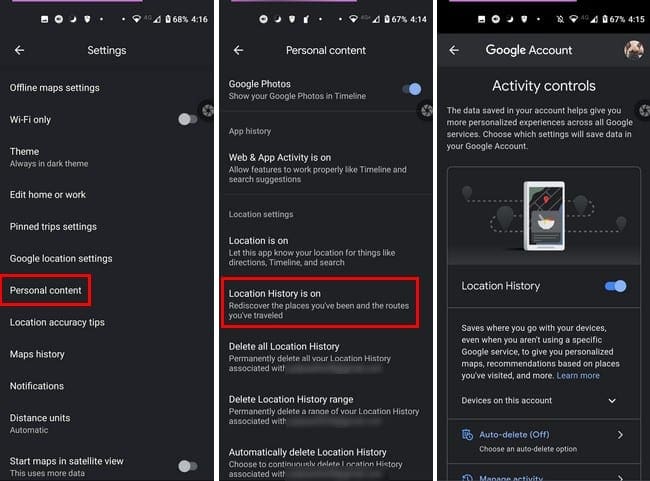Viewport: 650px width, 481px height.
Task: Tap back arrow on Personal content screen
Action: click(238, 50)
